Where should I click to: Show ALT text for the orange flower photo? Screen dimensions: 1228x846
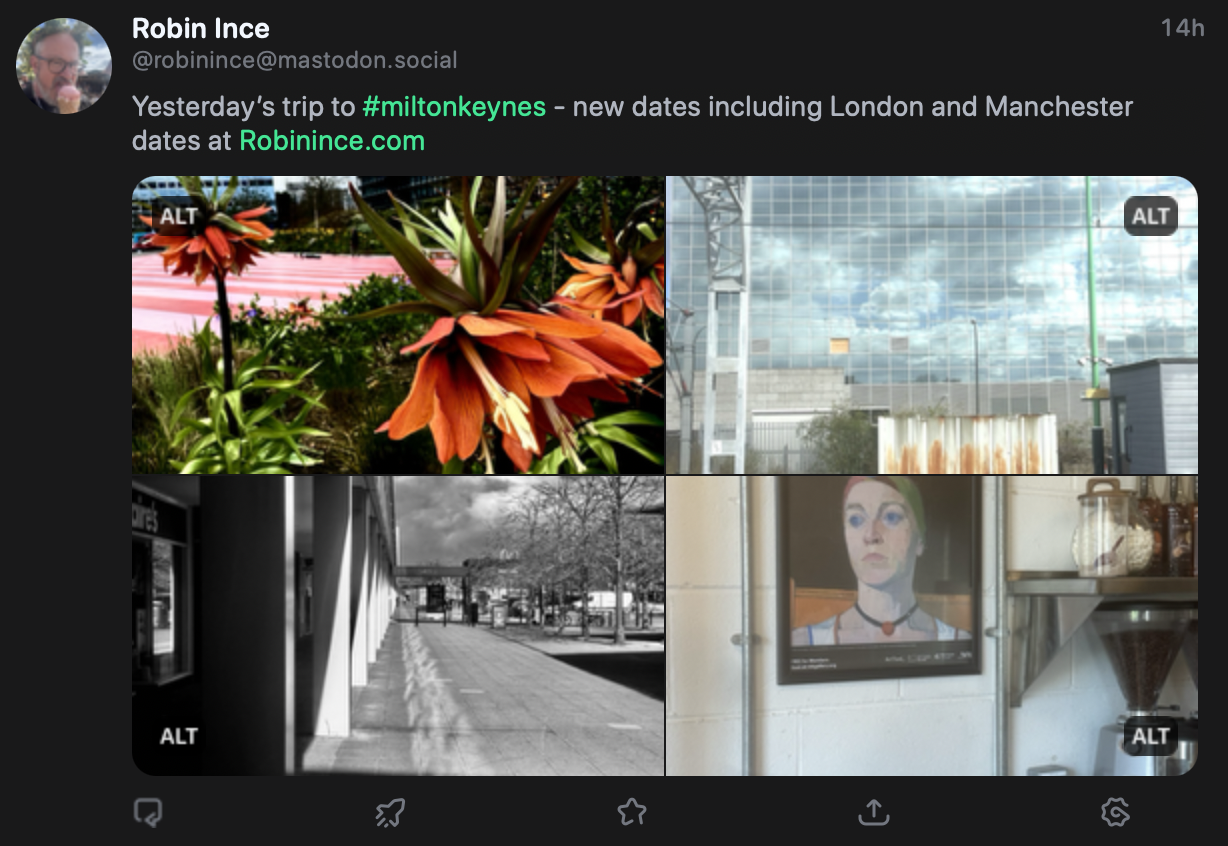click(179, 216)
